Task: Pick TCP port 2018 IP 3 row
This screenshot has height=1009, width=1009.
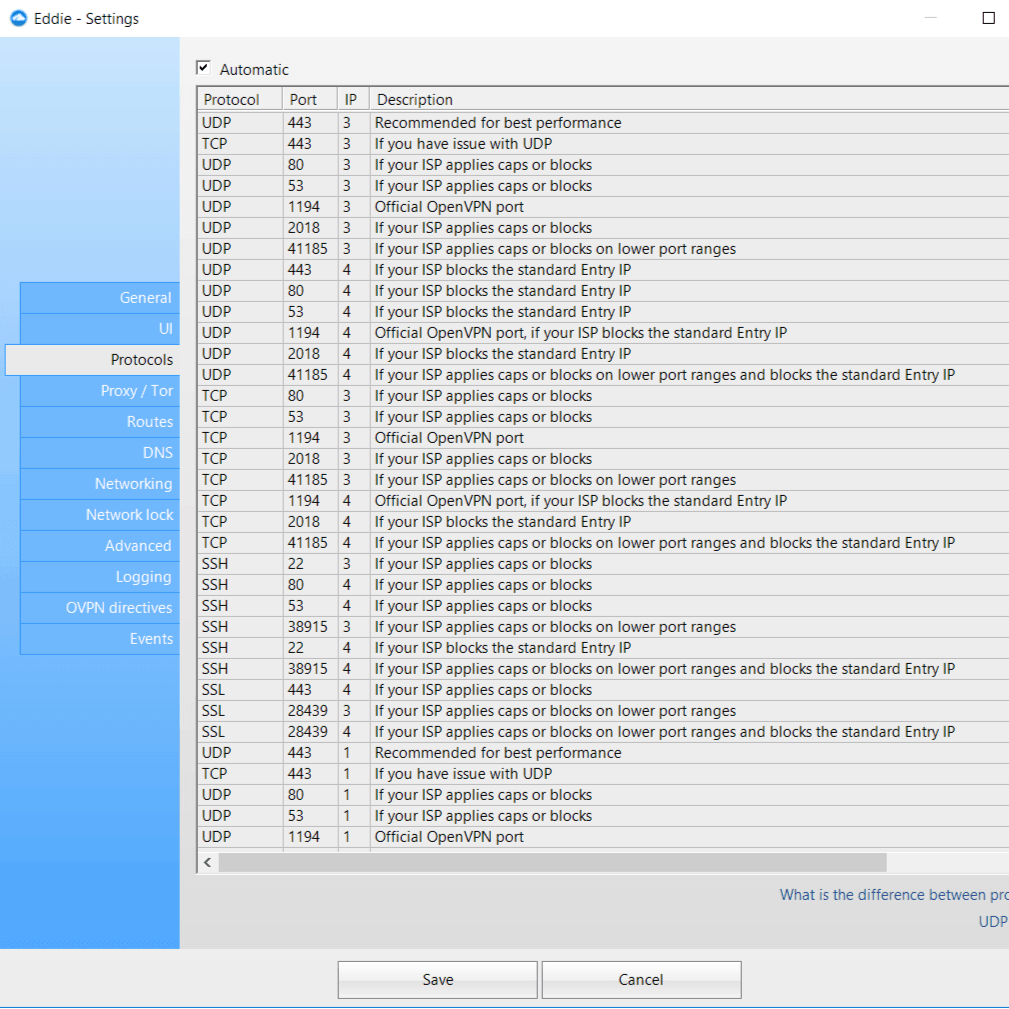Action: tap(603, 459)
